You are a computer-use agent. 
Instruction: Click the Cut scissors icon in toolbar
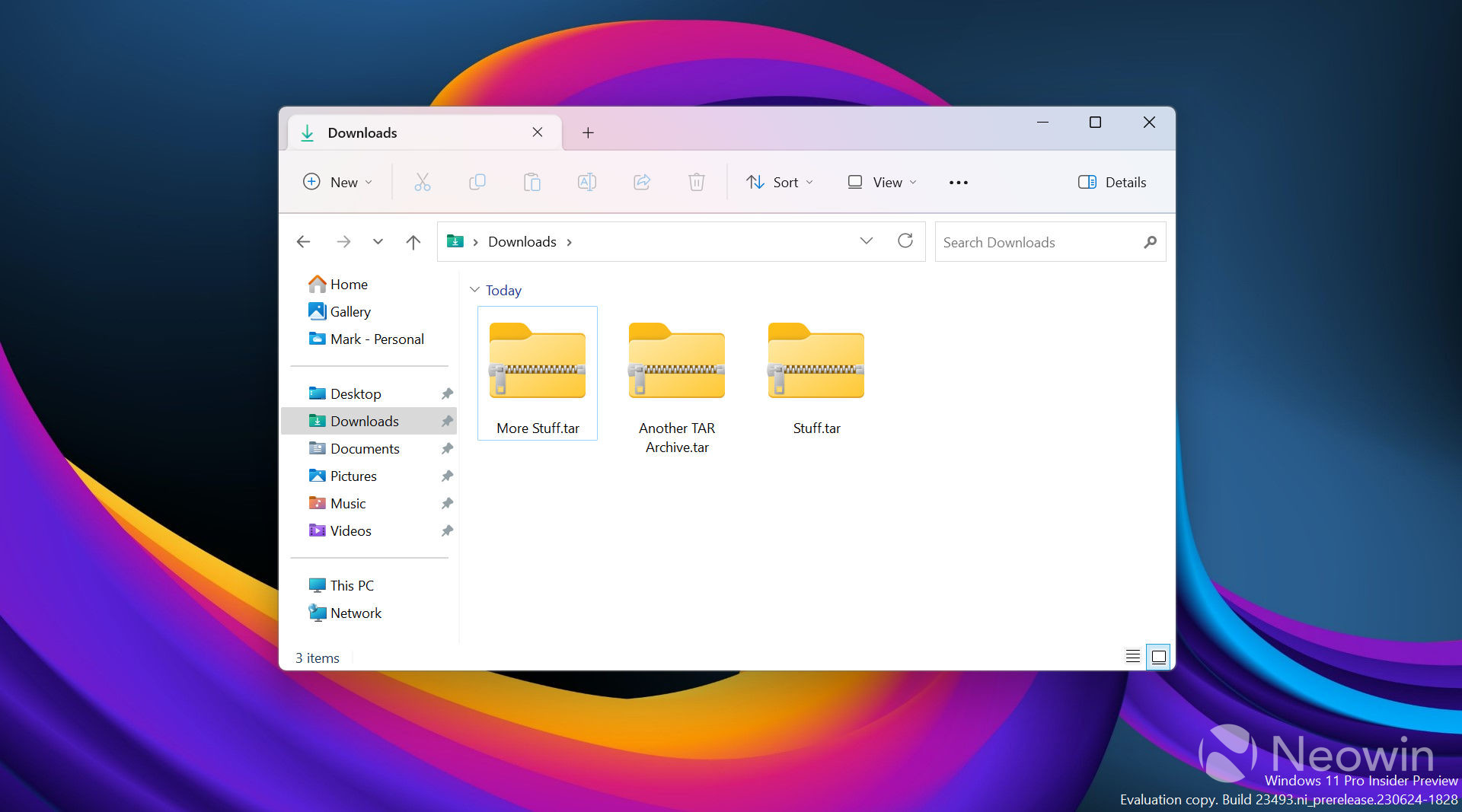coord(422,182)
